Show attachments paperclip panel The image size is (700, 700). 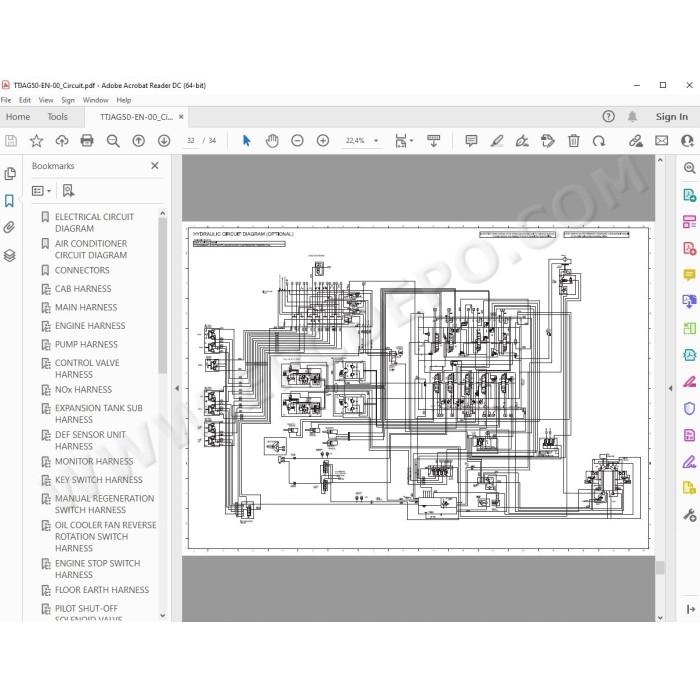[10, 228]
